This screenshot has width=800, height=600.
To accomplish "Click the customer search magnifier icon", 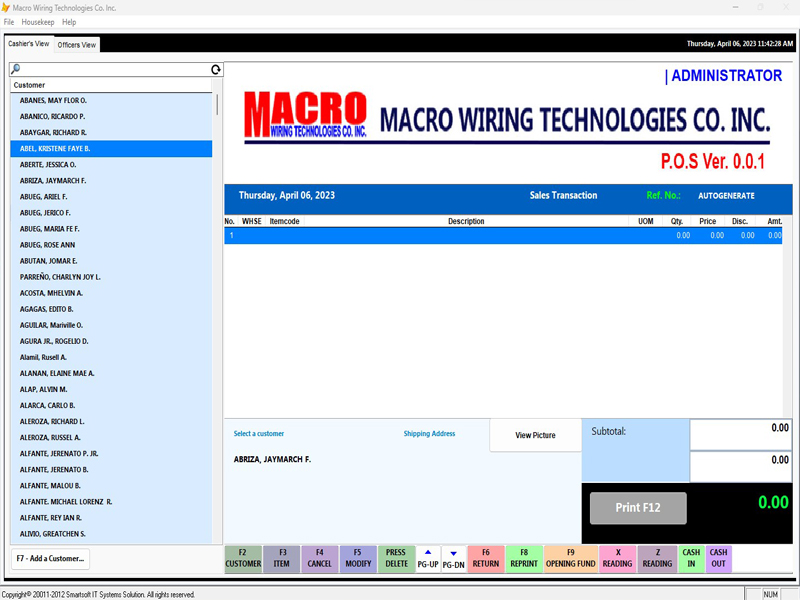I will [x=15, y=69].
